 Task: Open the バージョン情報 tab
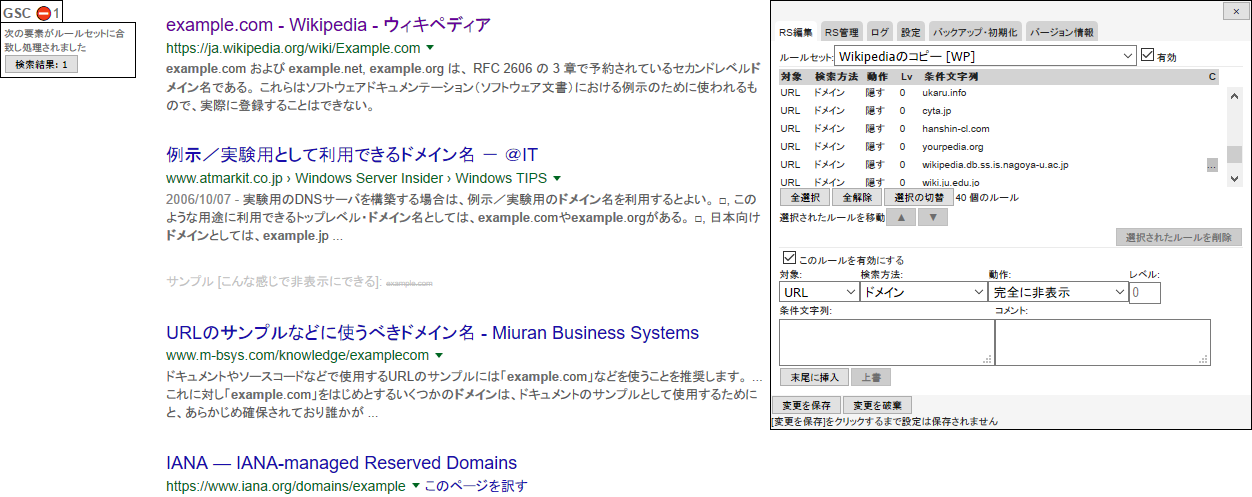click(x=1061, y=32)
